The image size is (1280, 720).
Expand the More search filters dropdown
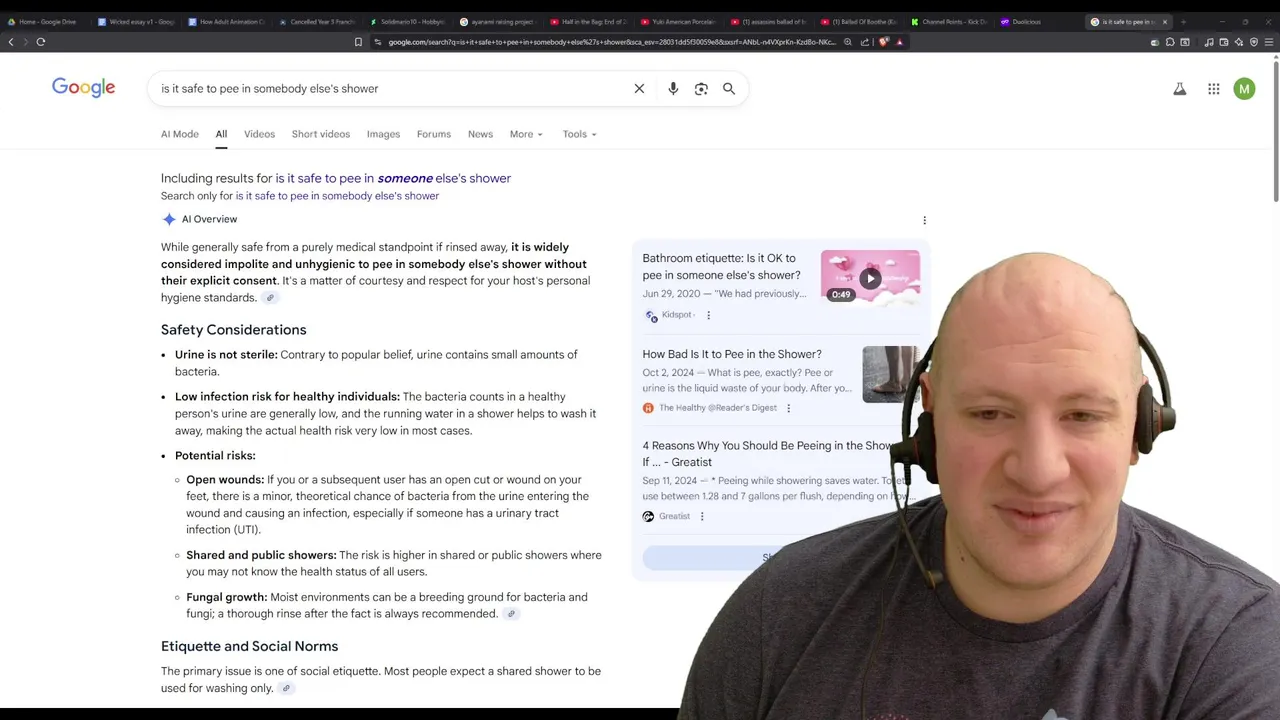point(526,134)
